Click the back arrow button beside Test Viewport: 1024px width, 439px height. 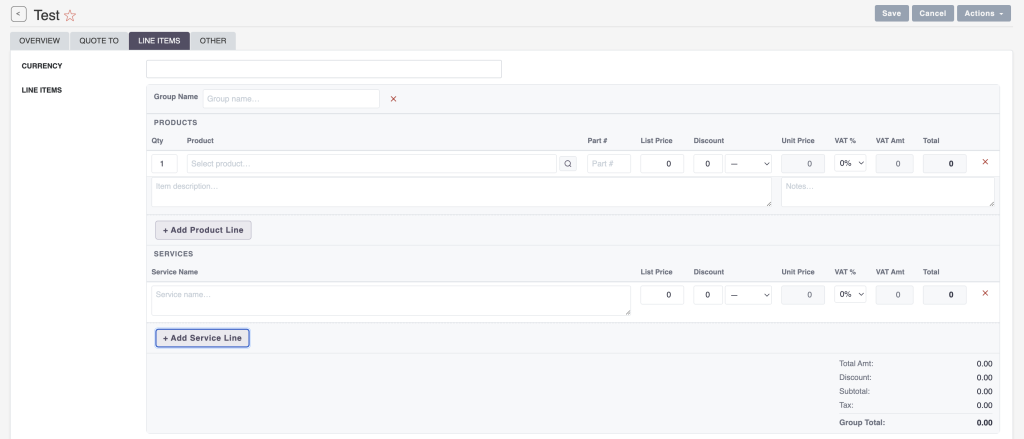point(19,14)
